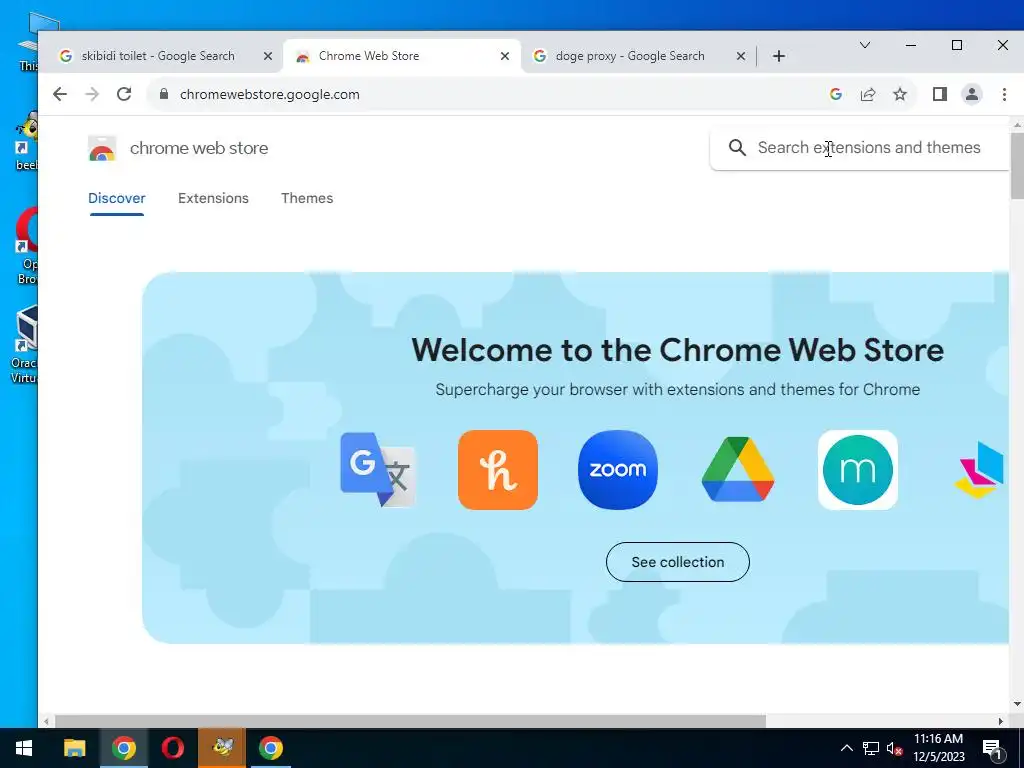This screenshot has height=768, width=1024.
Task: View site info via the lock icon
Action: click(x=164, y=94)
